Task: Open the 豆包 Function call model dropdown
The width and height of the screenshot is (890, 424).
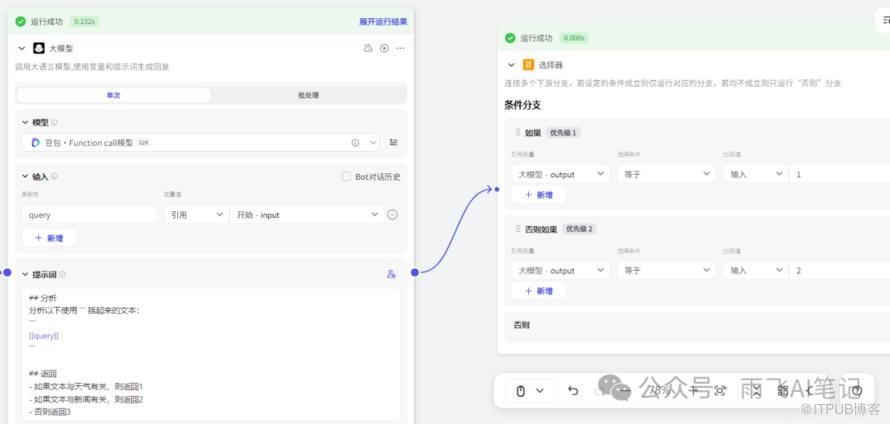Action: click(x=201, y=143)
